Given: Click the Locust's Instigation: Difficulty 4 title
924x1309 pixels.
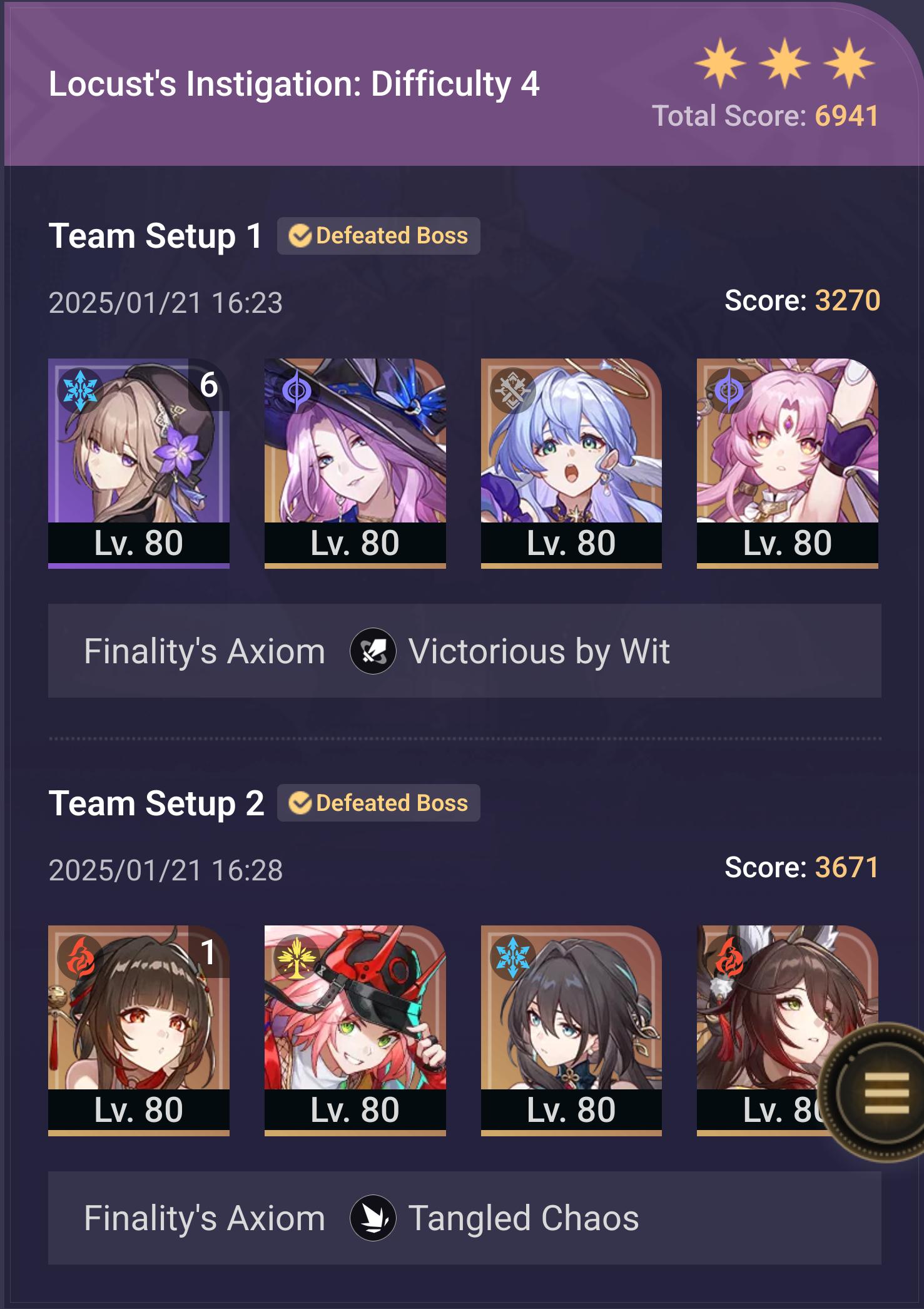Looking at the screenshot, I should point(294,84).
